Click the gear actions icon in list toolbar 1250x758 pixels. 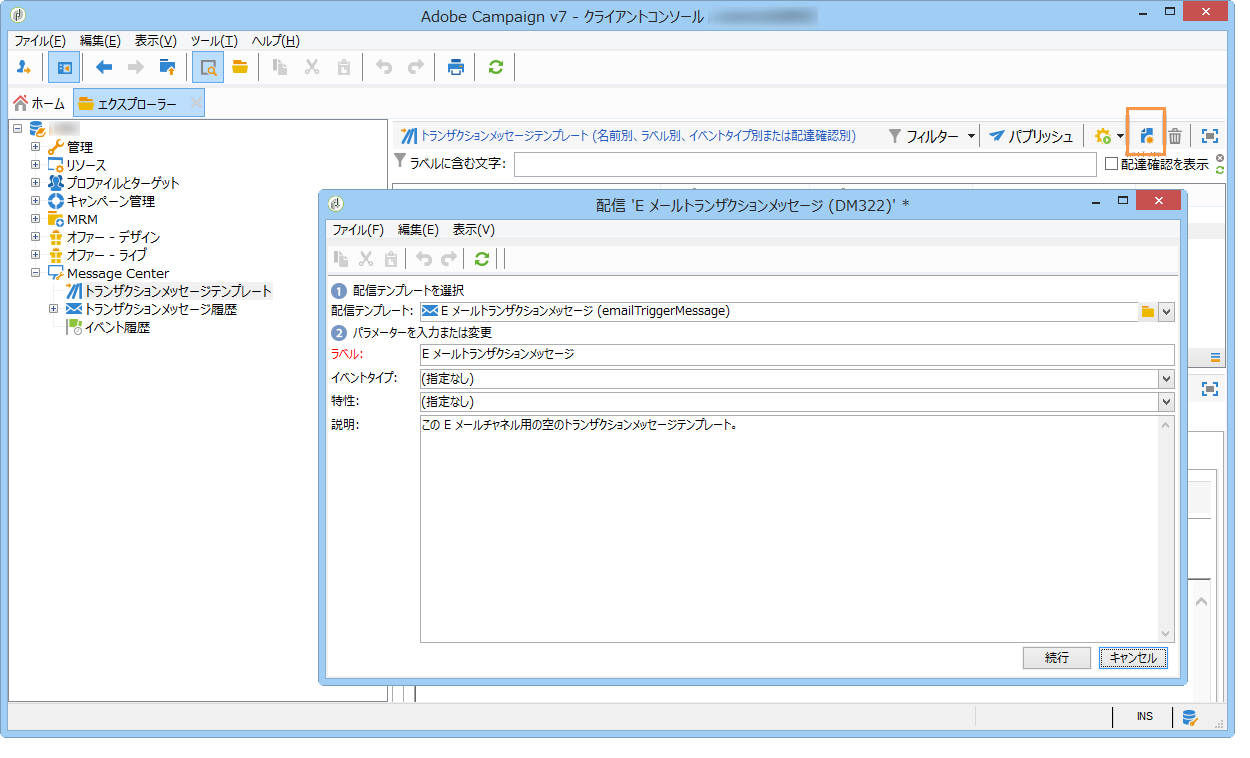tap(1103, 136)
